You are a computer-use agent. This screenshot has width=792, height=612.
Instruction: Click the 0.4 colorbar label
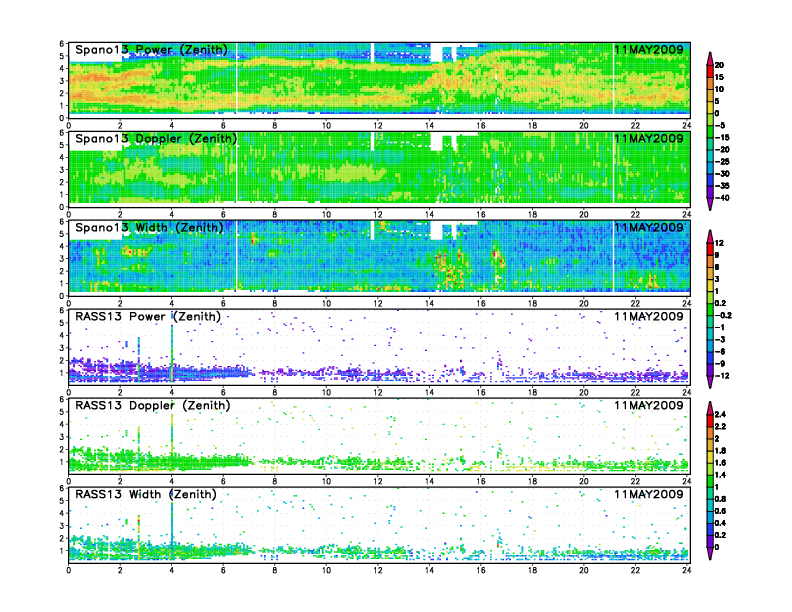coord(721,523)
